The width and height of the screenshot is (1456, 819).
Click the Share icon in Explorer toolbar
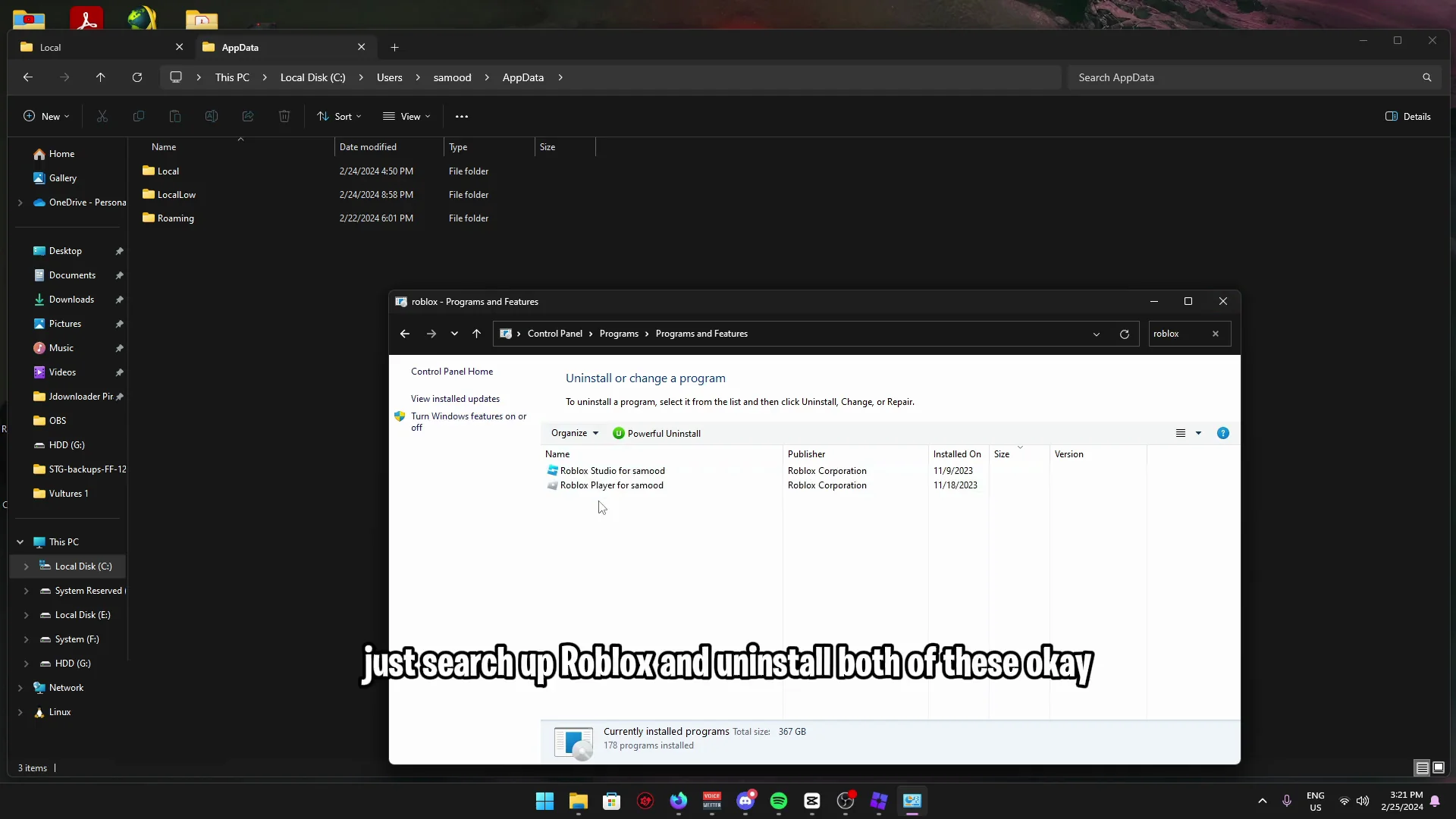(247, 116)
